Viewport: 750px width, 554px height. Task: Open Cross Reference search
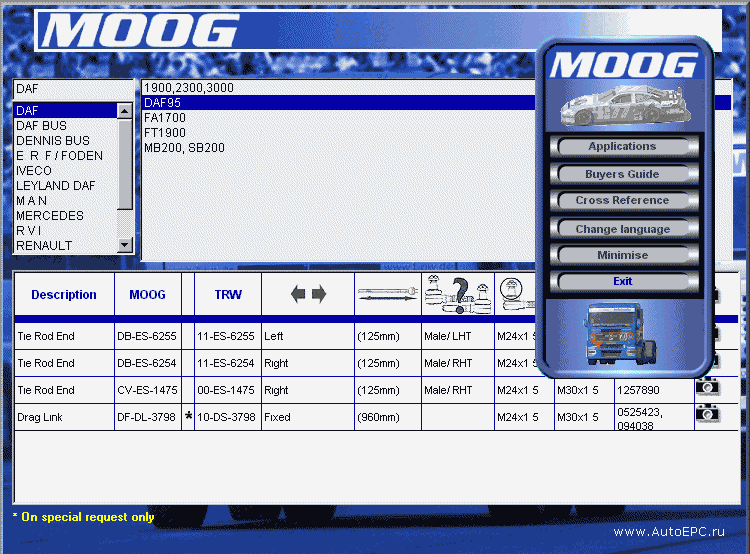tap(624, 200)
